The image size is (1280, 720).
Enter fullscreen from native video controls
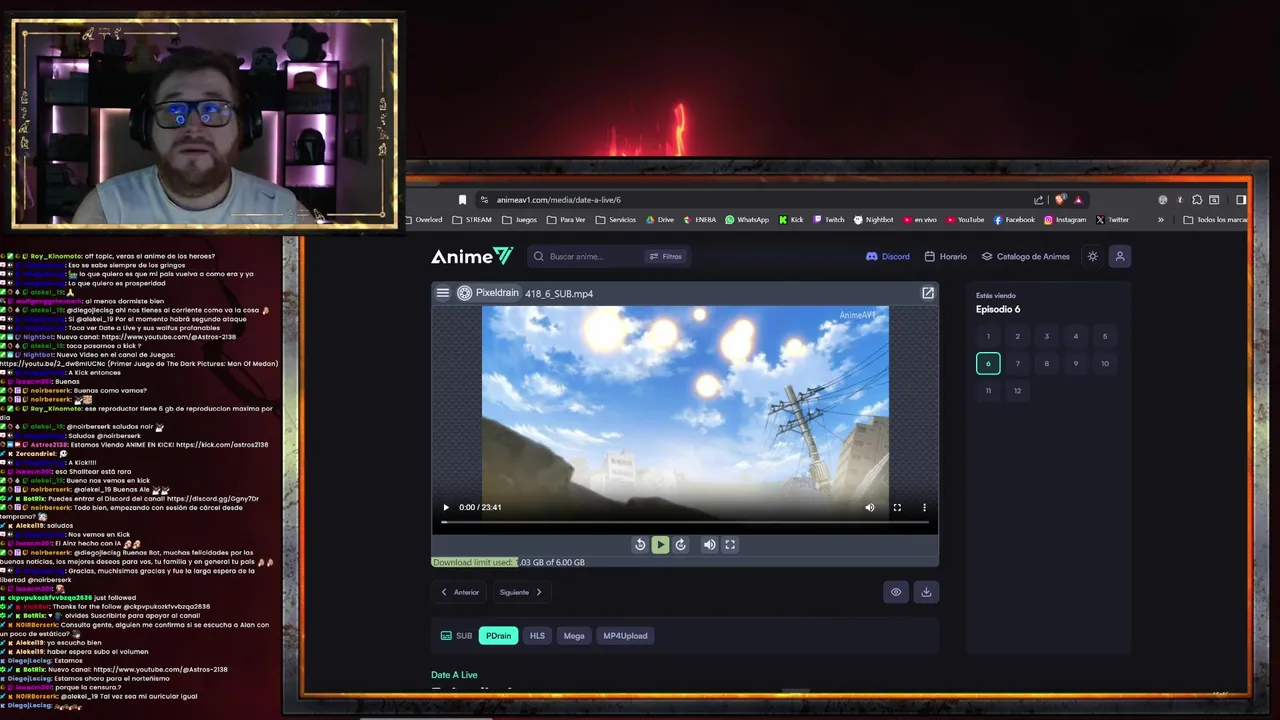pos(897,507)
